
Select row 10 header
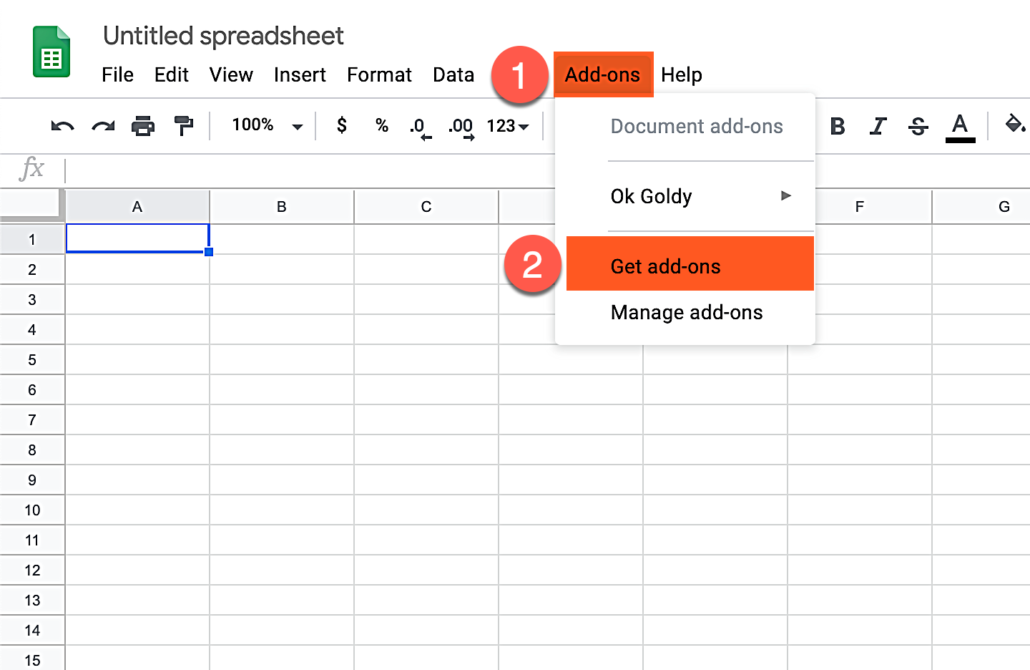coord(32,510)
